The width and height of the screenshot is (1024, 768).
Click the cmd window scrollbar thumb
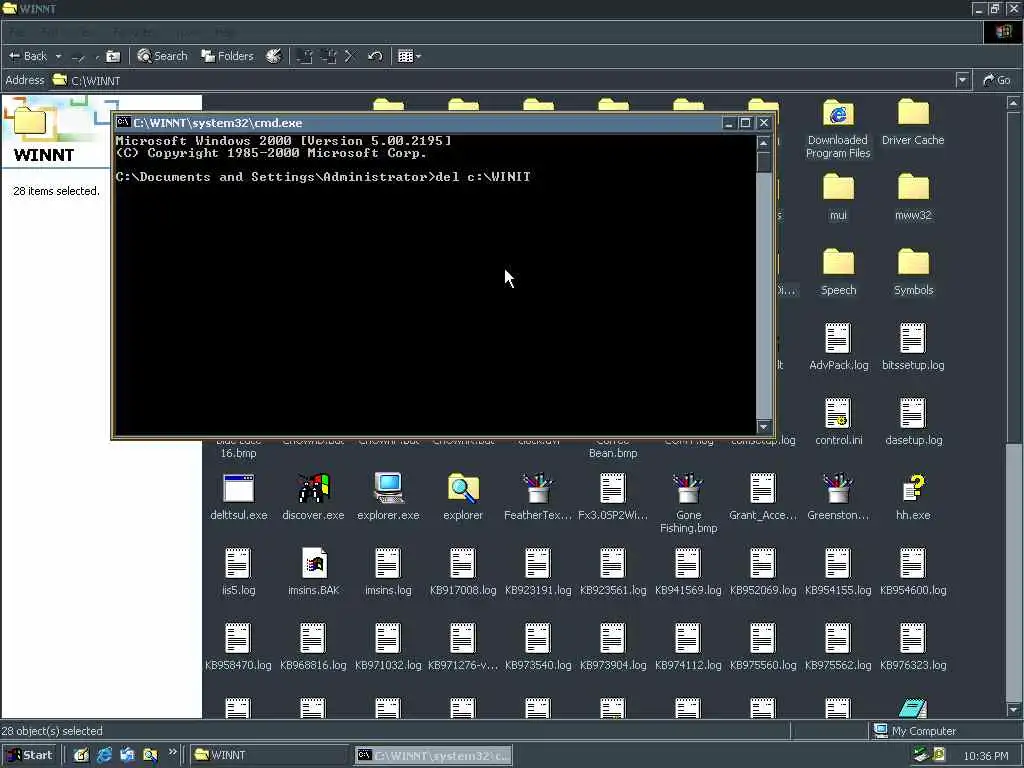763,161
